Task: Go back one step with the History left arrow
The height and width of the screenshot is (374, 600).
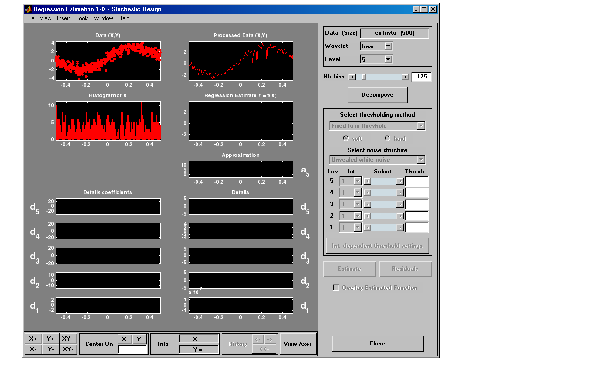Action: (258, 339)
